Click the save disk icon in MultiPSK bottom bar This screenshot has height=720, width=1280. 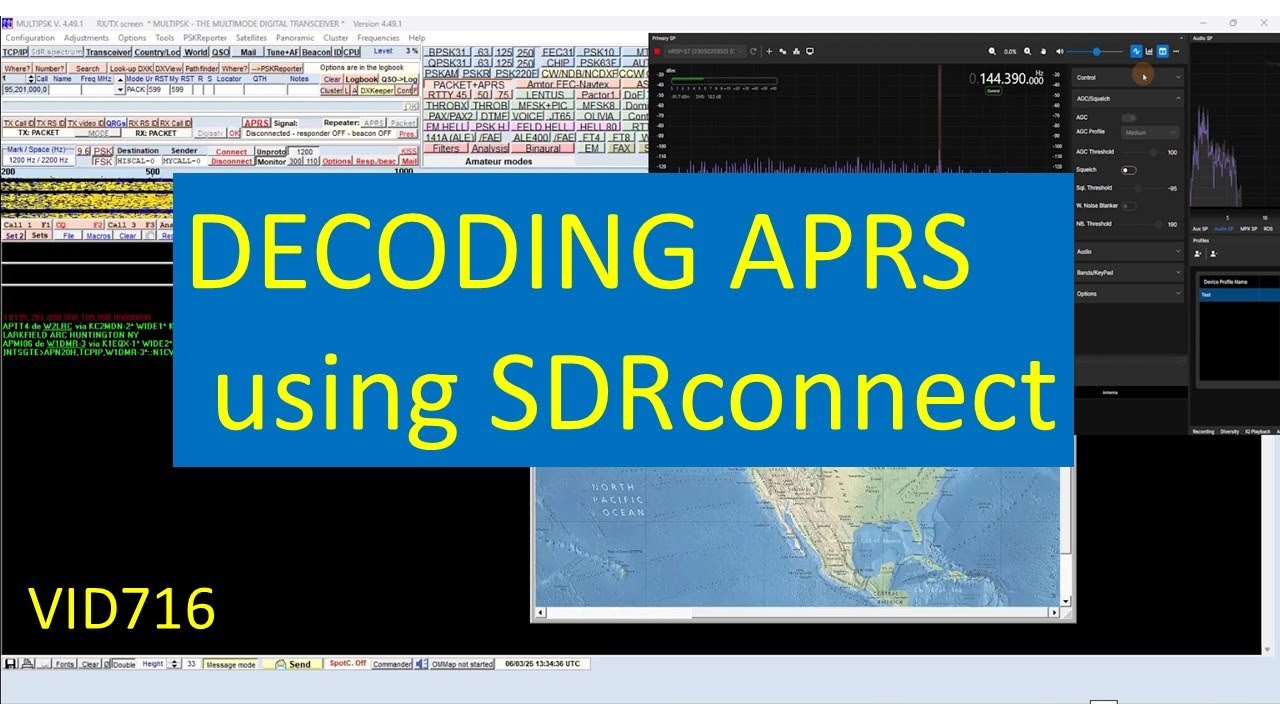pyautogui.click(x=10, y=663)
